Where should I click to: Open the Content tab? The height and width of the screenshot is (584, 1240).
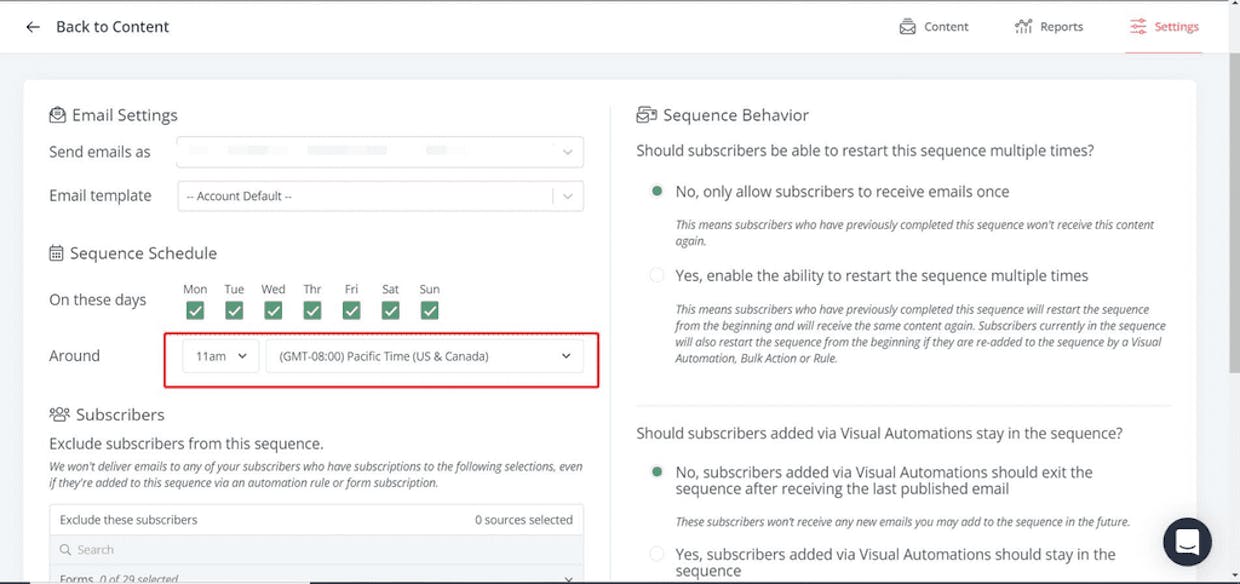(934, 27)
